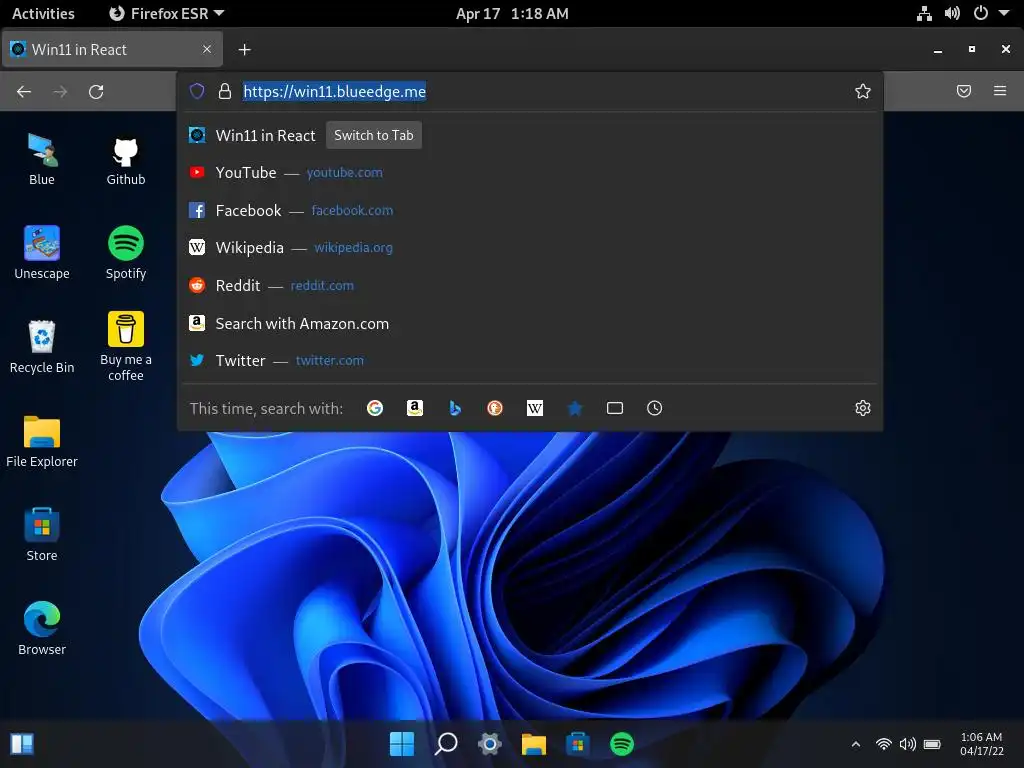Open the GNOME top bar volume icon
The height and width of the screenshot is (768, 1024).
tap(952, 13)
